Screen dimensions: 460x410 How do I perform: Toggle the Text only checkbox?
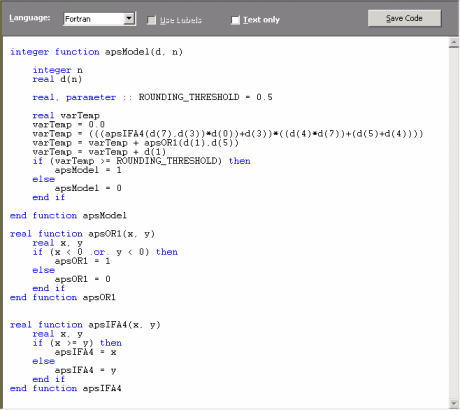[x=235, y=20]
